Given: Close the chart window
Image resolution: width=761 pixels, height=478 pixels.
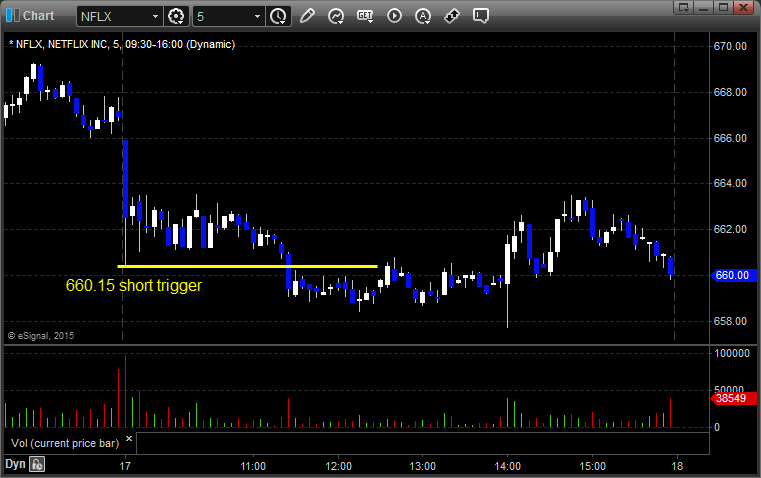Looking at the screenshot, I should click(743, 7).
